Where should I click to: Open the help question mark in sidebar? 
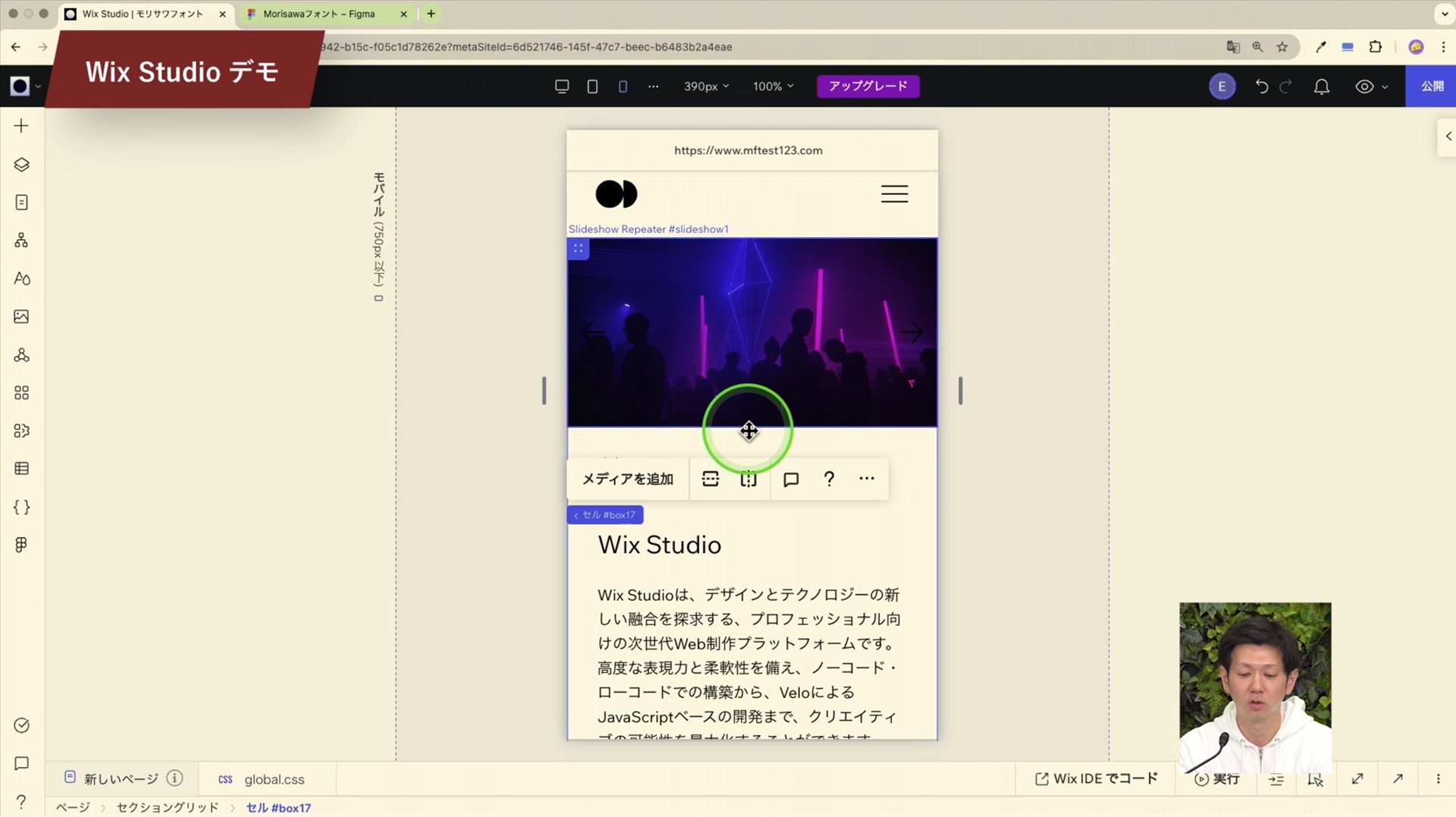(21, 801)
